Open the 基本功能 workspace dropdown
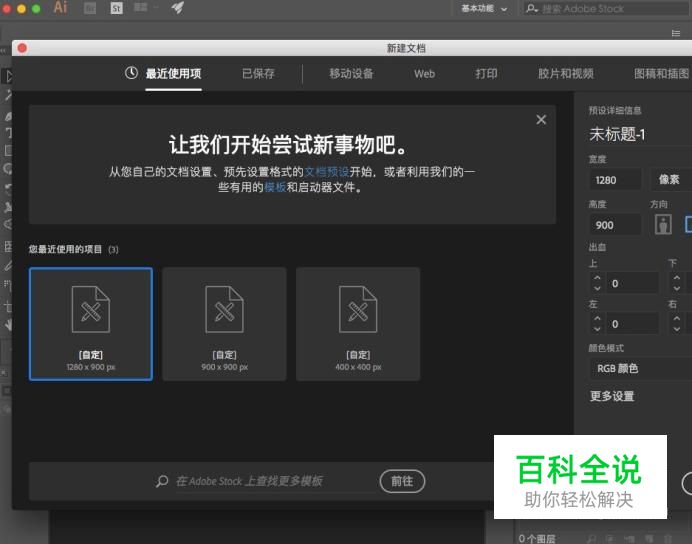The width and height of the screenshot is (692, 544). pyautogui.click(x=484, y=8)
